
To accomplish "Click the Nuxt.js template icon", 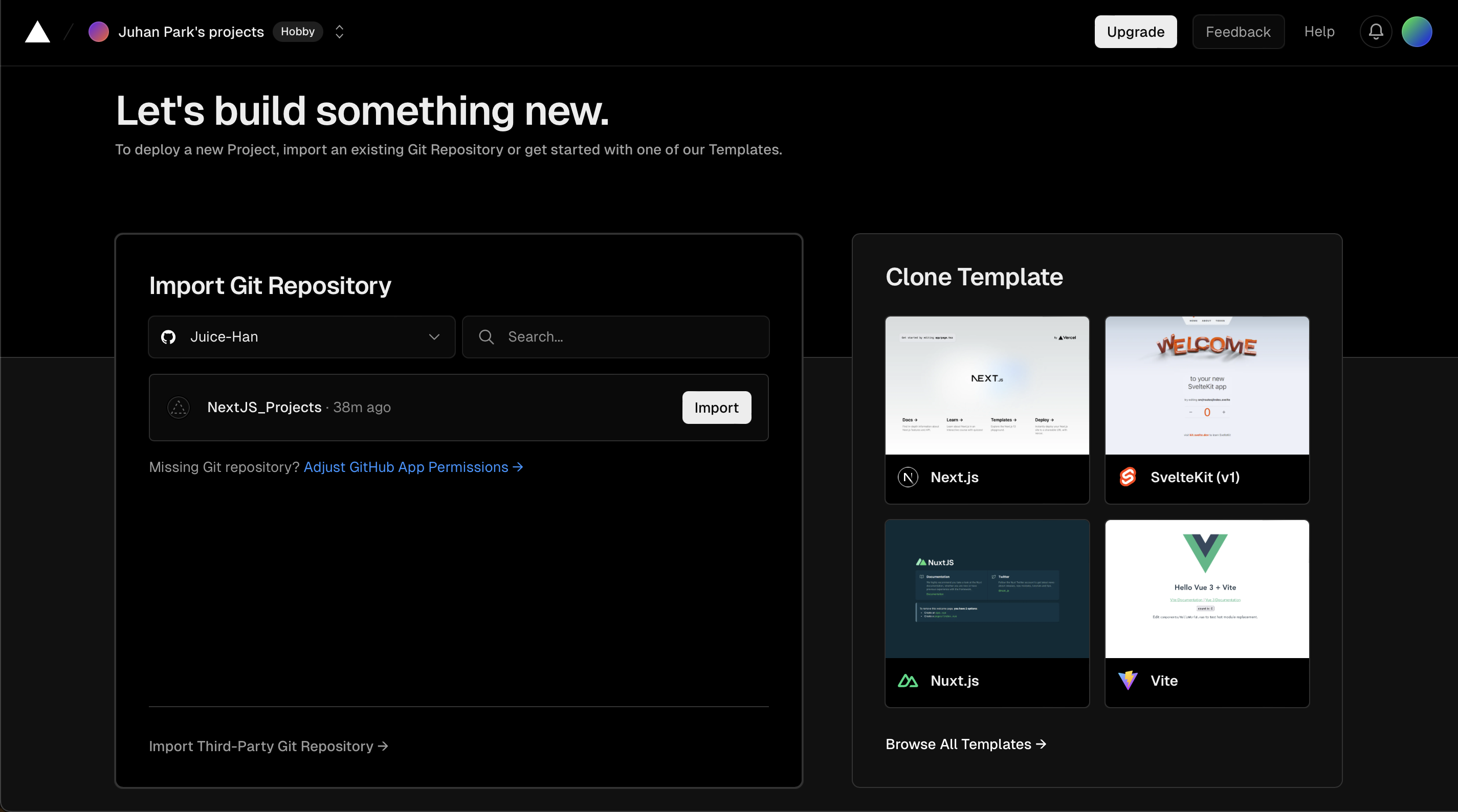I will (x=909, y=680).
